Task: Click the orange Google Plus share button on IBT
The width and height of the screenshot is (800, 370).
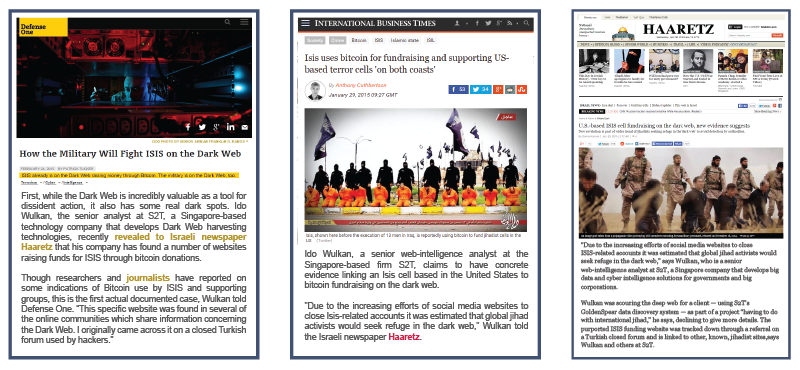Action: click(x=498, y=89)
